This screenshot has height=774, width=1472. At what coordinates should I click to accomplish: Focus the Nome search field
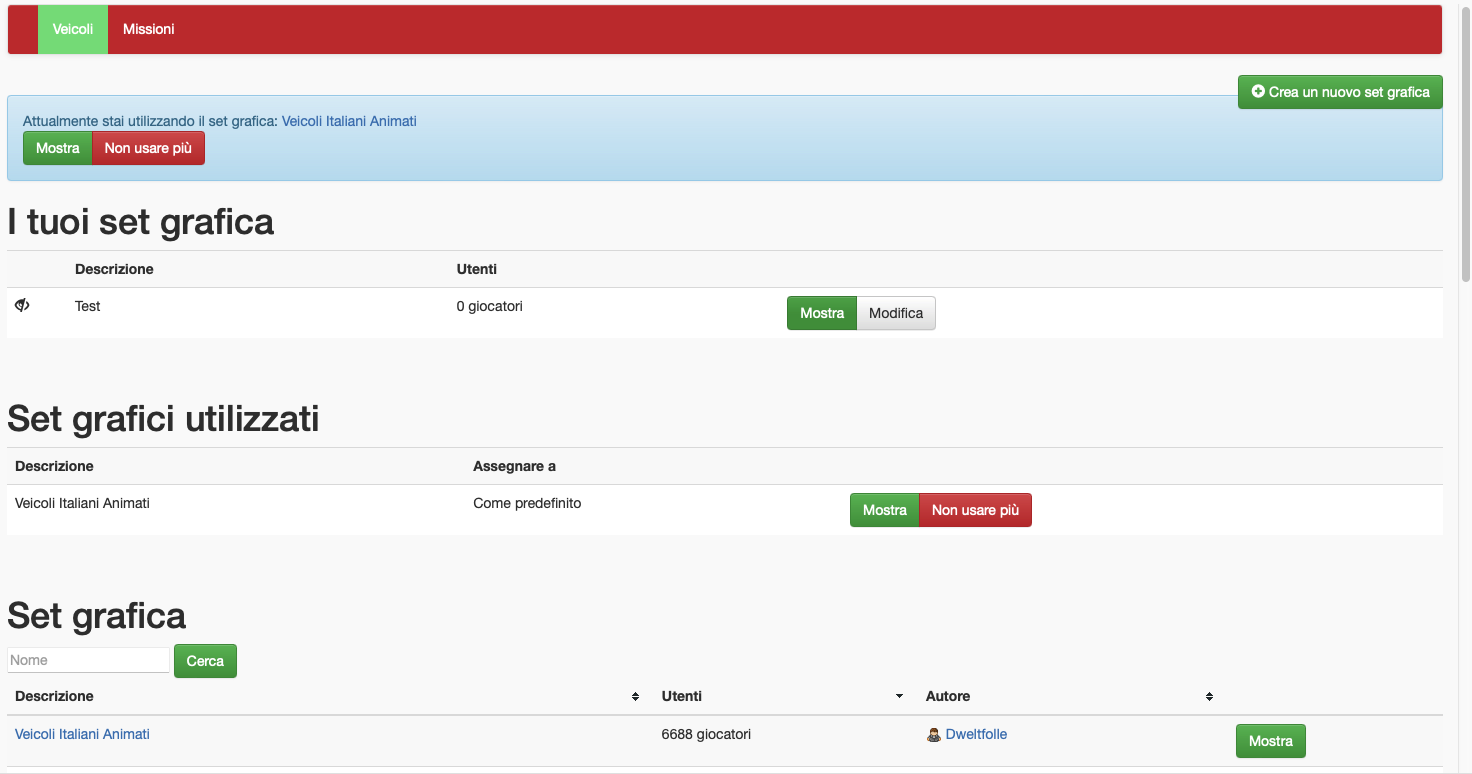88,660
